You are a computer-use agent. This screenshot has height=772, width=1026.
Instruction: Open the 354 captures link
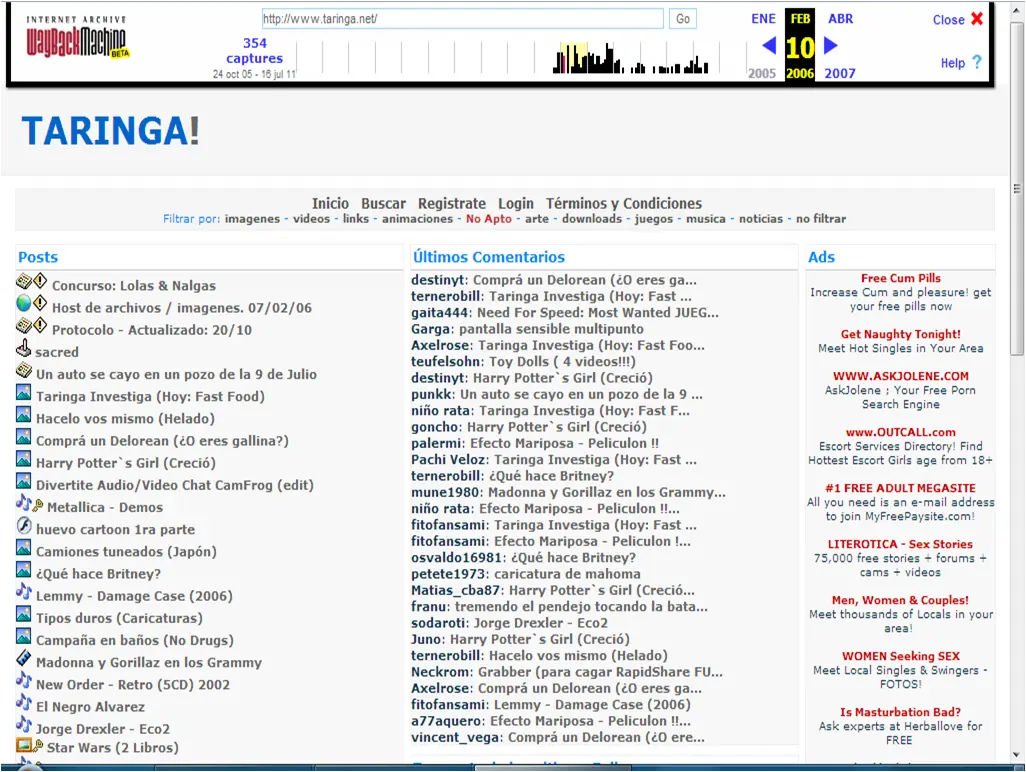coord(255,50)
